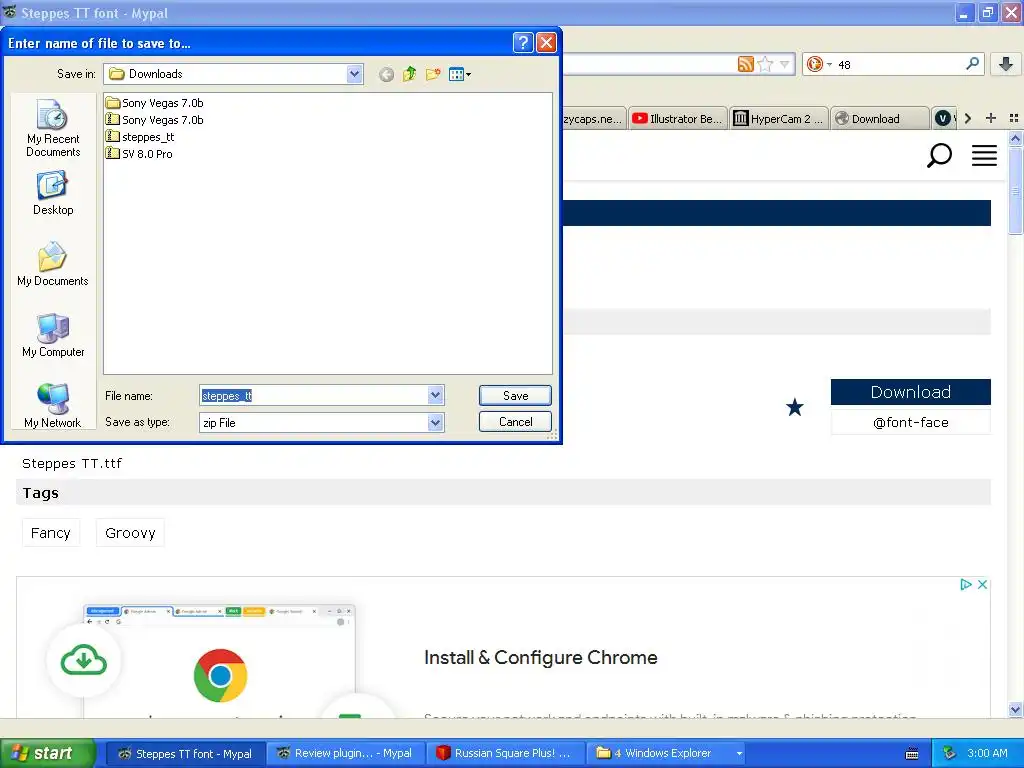Click the page scrollbar up arrow
The height and width of the screenshot is (768, 1024).
(x=1015, y=138)
